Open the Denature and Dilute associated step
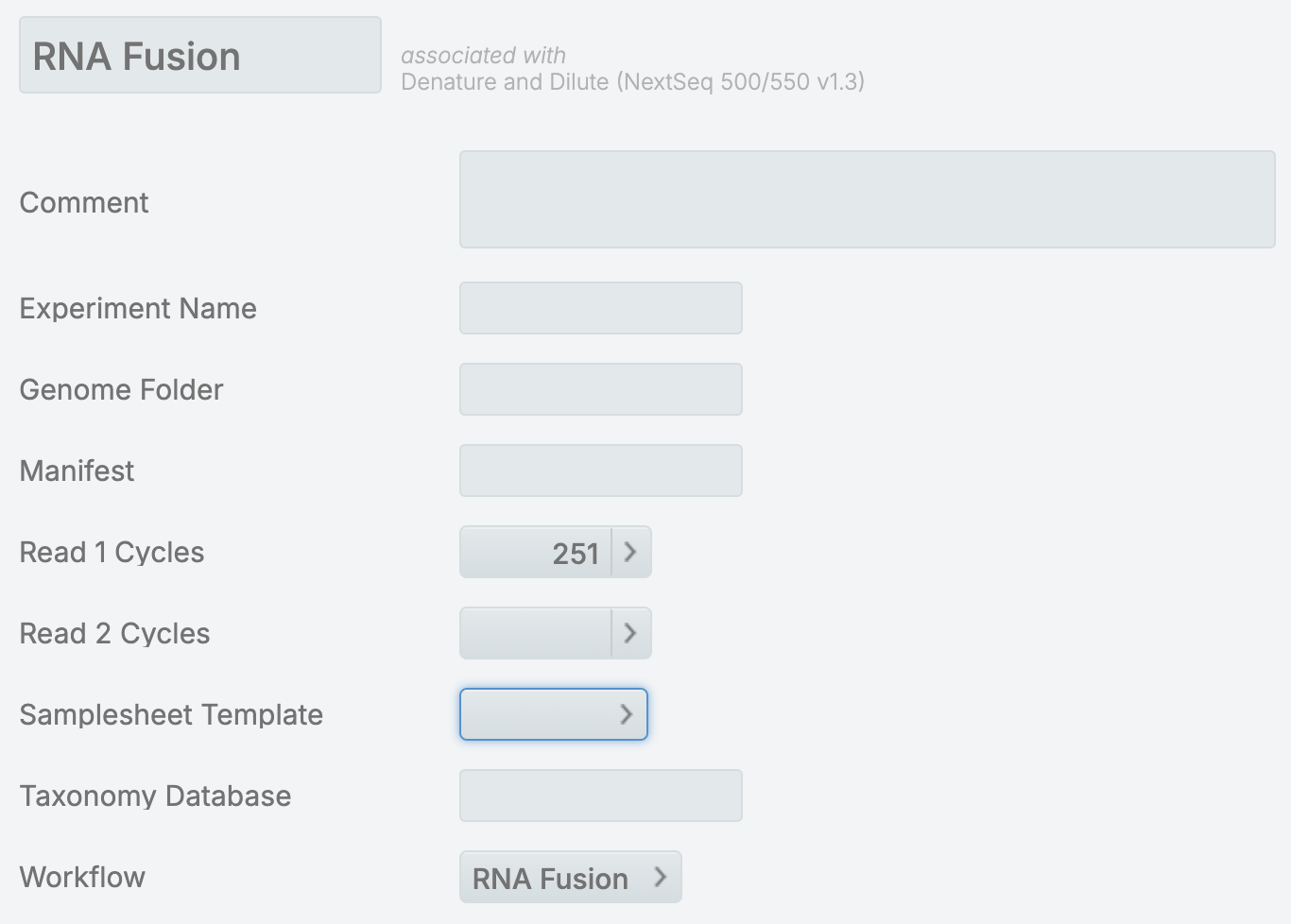This screenshot has height=924, width=1291. (x=632, y=82)
